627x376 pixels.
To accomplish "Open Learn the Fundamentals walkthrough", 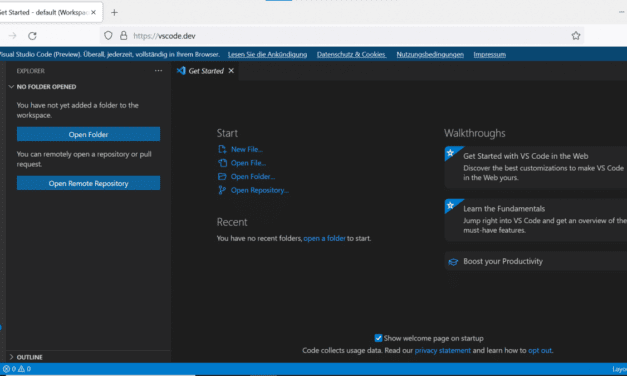I will point(536,220).
